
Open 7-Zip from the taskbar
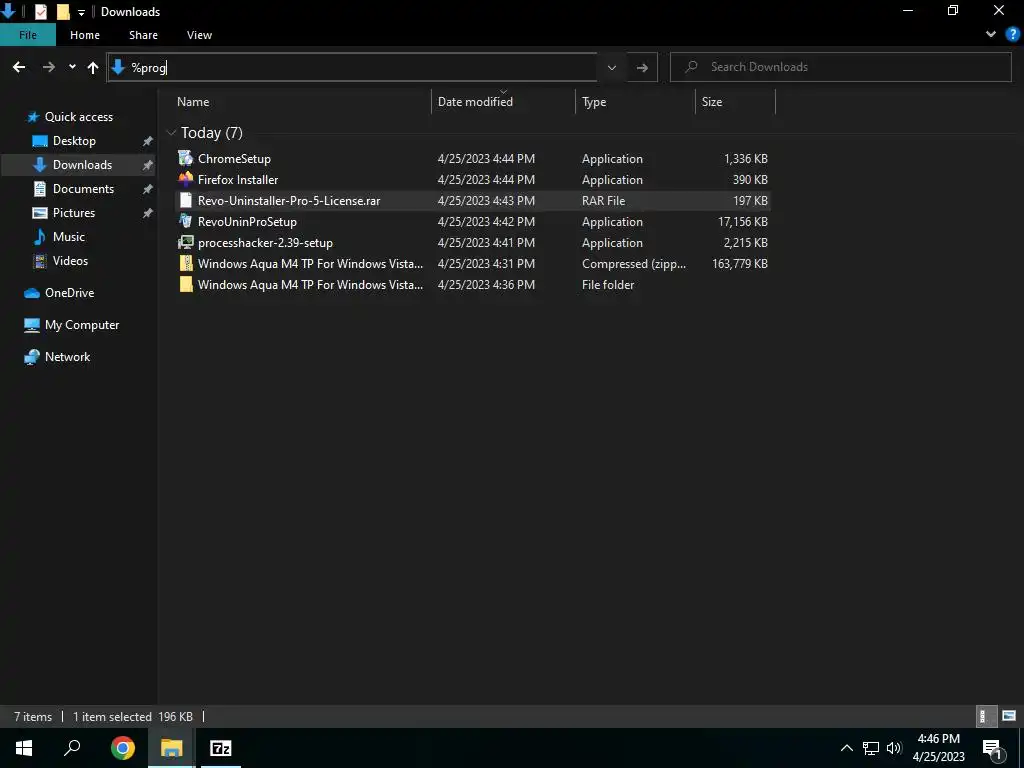click(220, 748)
